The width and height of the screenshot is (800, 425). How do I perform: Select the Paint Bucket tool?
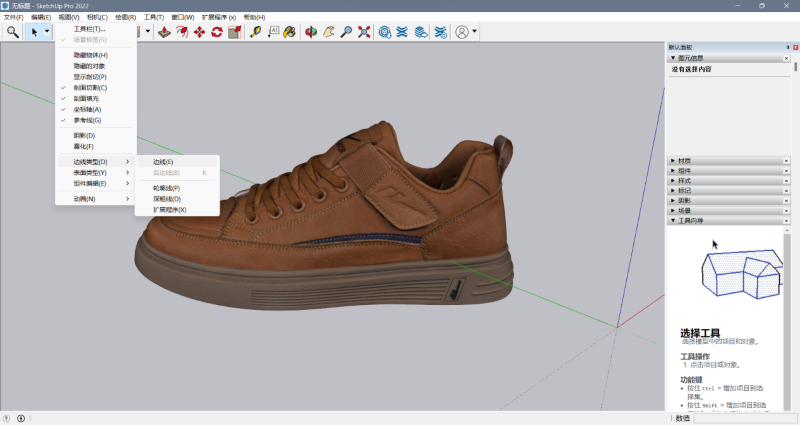(x=290, y=32)
